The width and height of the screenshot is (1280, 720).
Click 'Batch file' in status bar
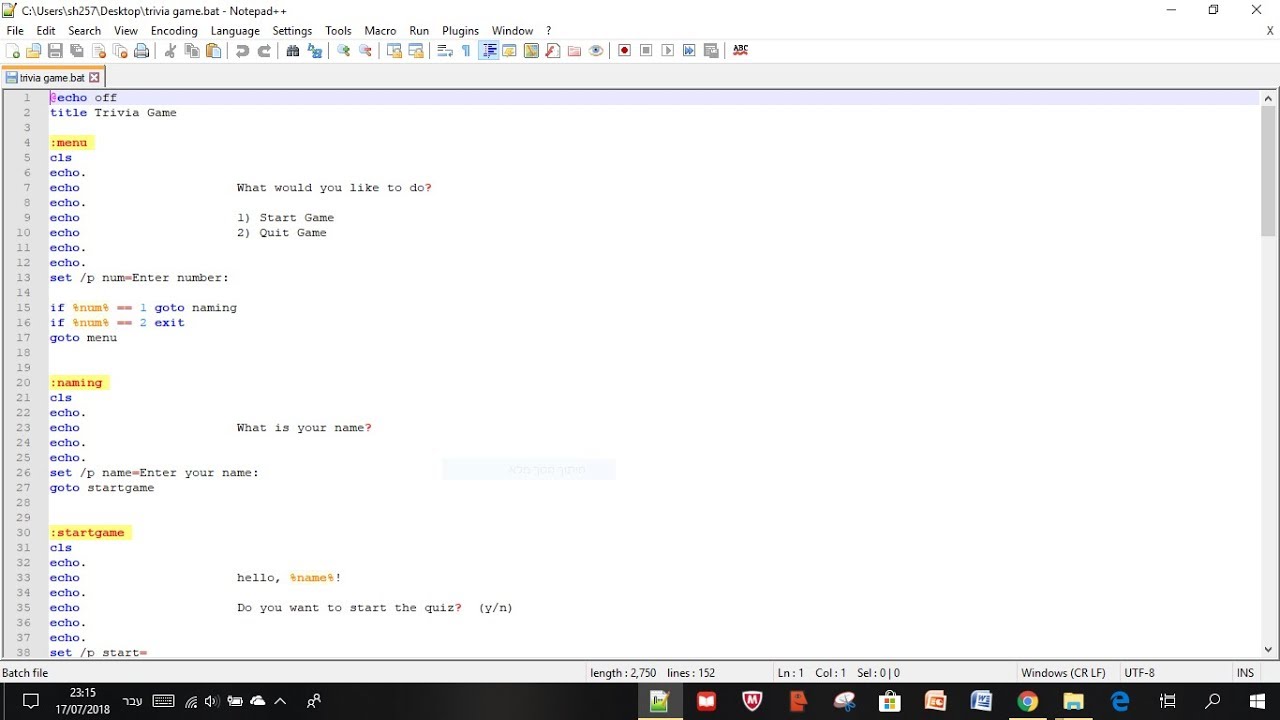click(x=25, y=673)
